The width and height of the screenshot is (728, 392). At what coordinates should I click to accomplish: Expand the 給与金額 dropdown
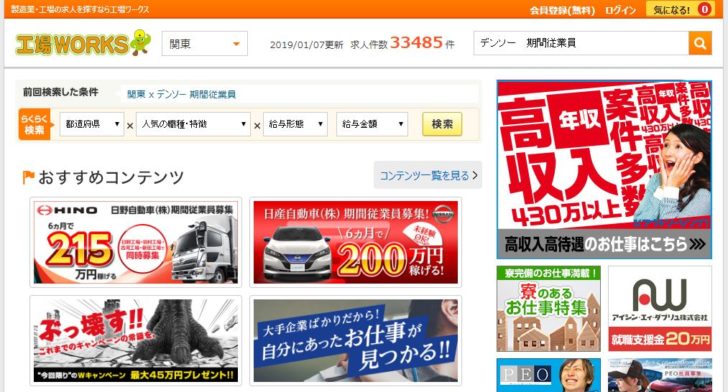pos(372,124)
